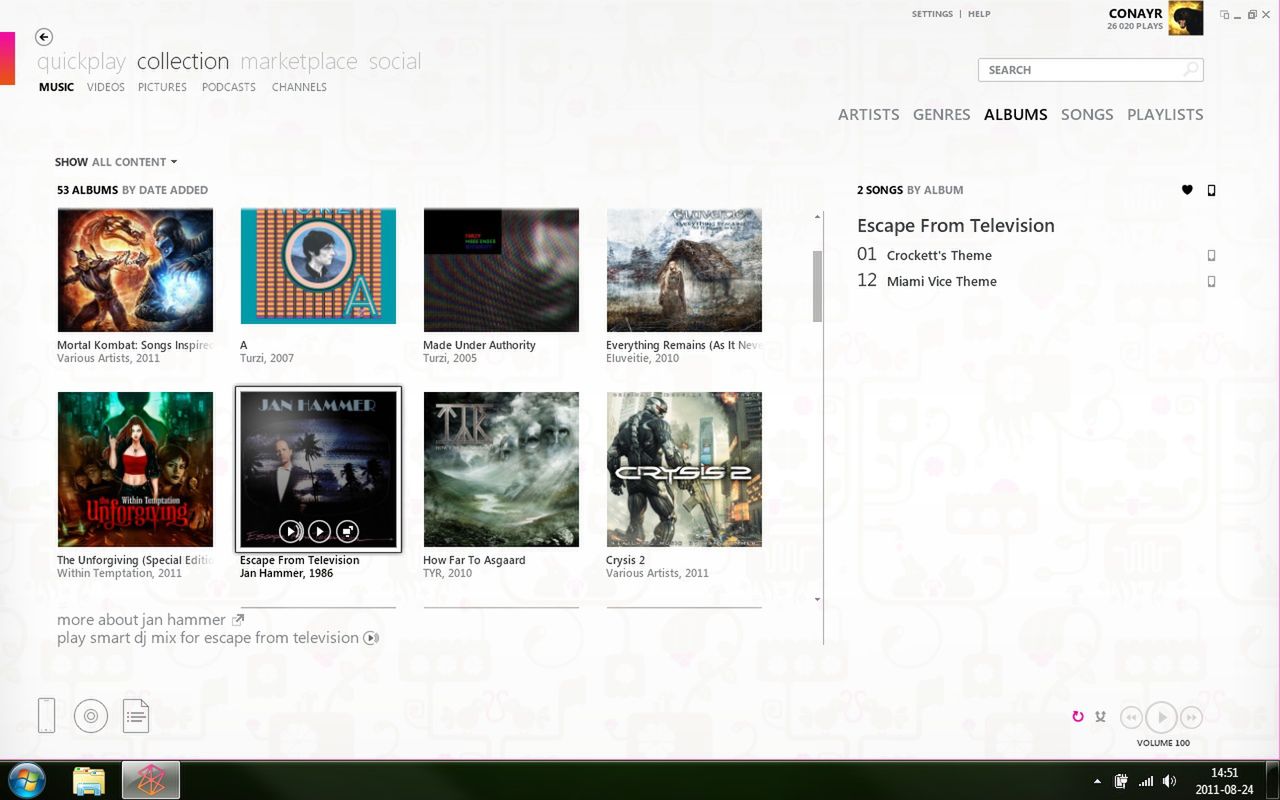Screen dimensions: 1280x800
Task: Click the album list scrollbar thumb
Action: tap(817, 286)
